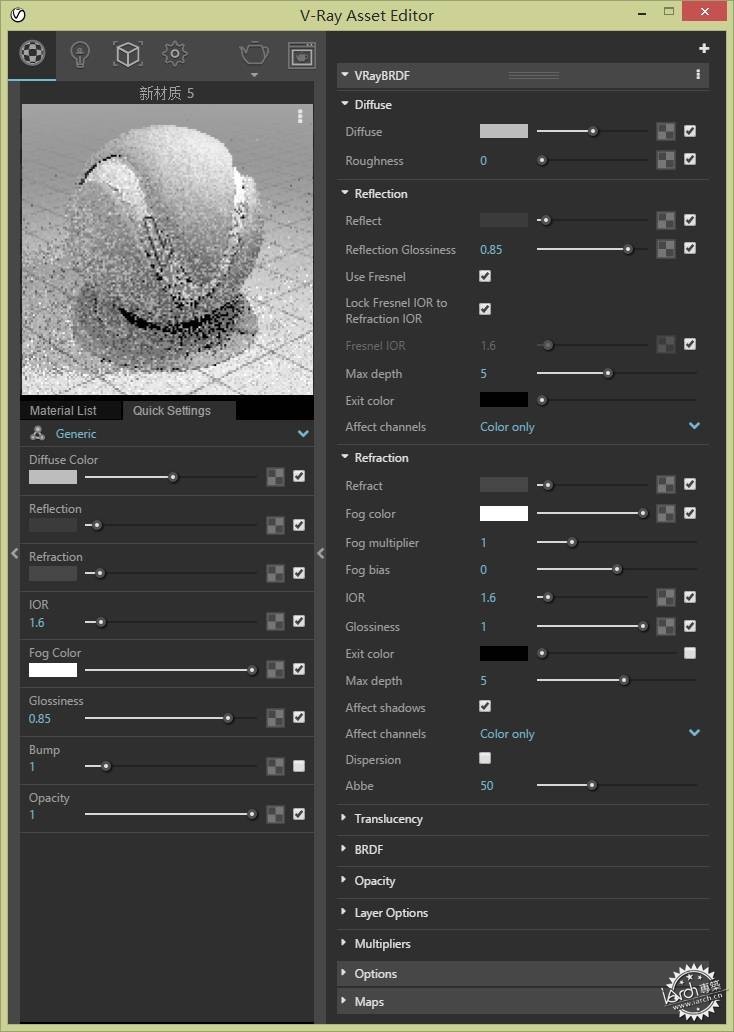Expand the Multipliers section

point(344,943)
